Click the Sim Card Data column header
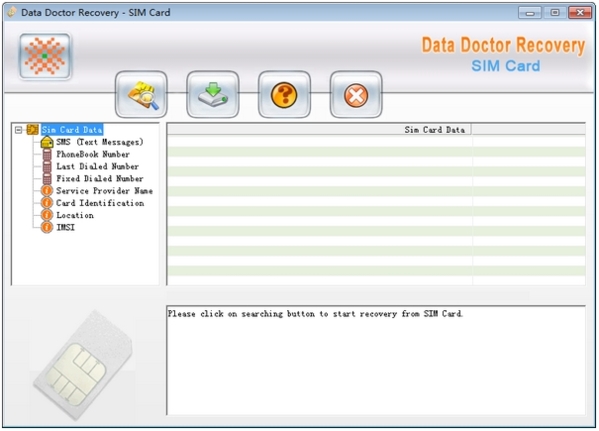This screenshot has width=599, height=431. [x=319, y=130]
